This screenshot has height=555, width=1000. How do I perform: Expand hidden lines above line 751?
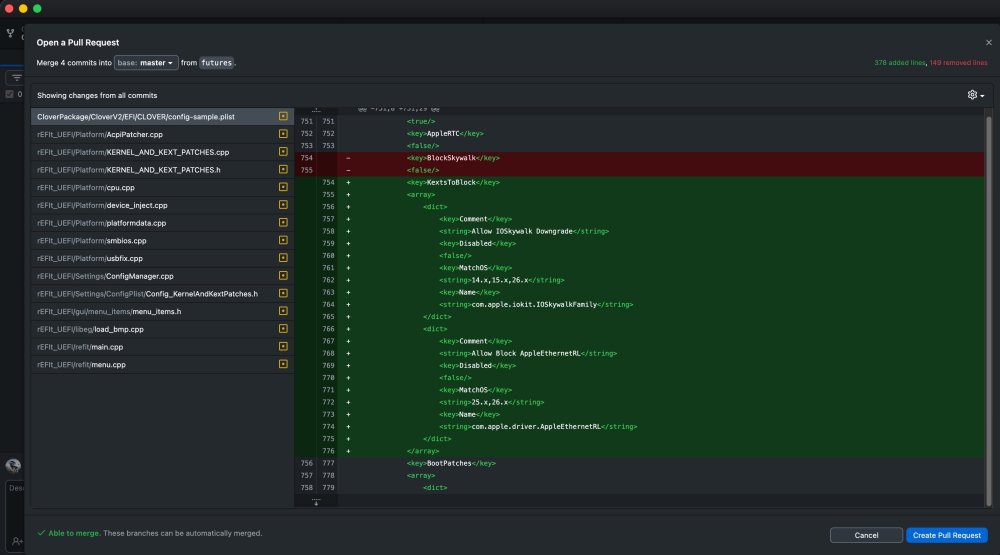click(x=316, y=110)
